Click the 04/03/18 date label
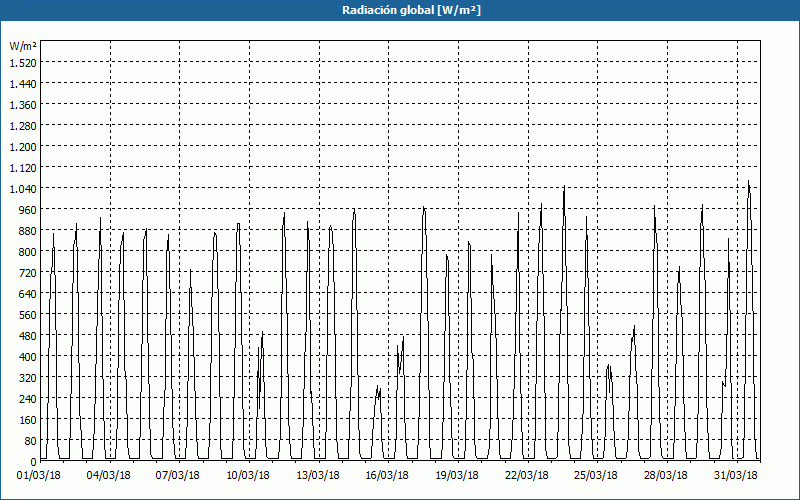 click(x=109, y=476)
